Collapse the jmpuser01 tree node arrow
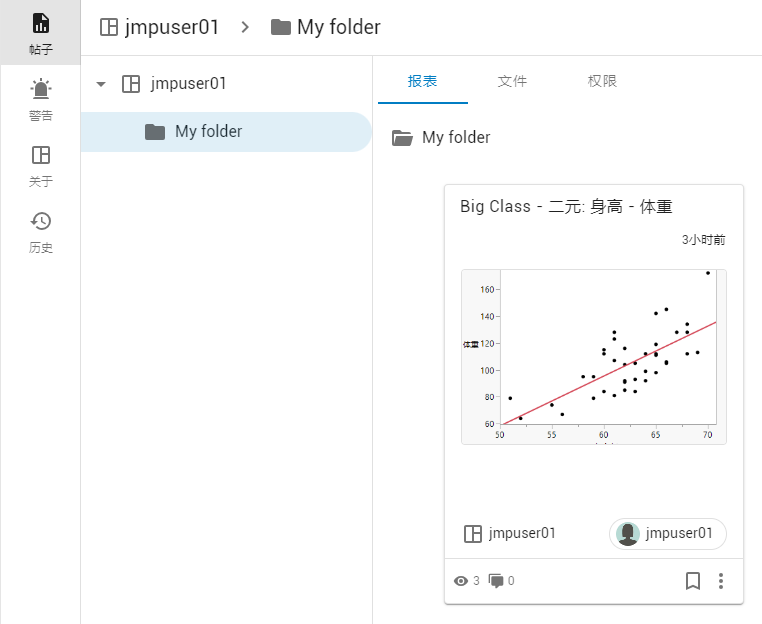Image resolution: width=762 pixels, height=624 pixels. point(100,84)
